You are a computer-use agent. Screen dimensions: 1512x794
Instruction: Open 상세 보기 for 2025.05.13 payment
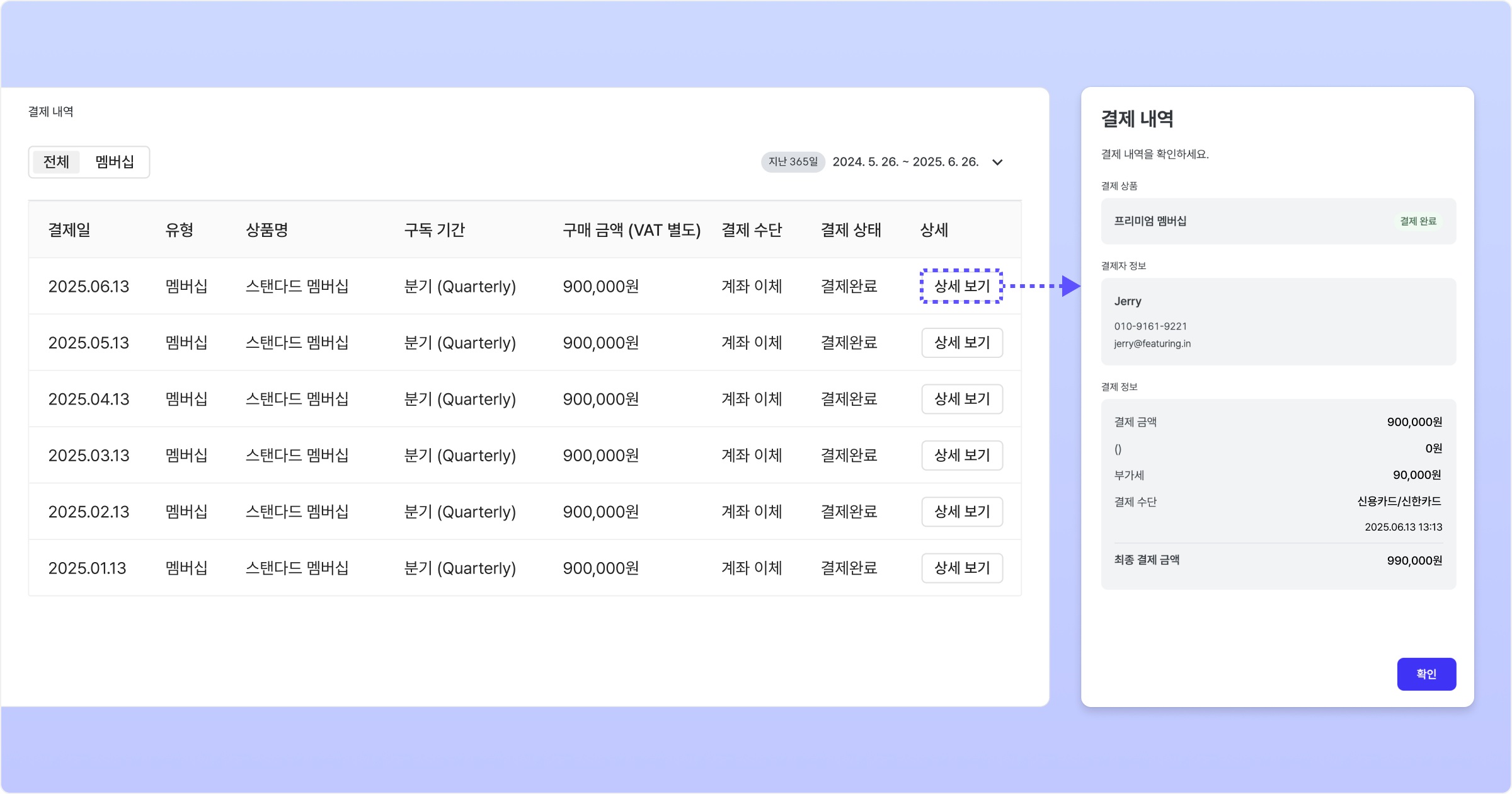[961, 343]
